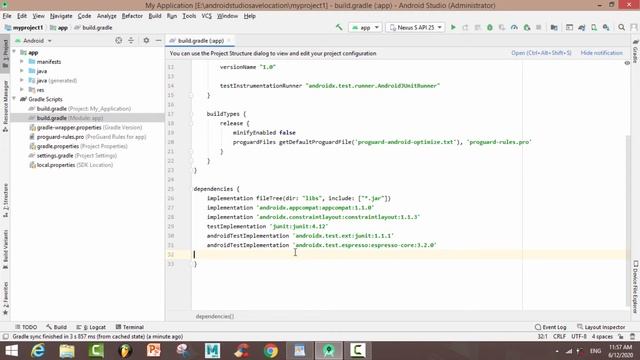Open the TODO tool window

click(26, 327)
